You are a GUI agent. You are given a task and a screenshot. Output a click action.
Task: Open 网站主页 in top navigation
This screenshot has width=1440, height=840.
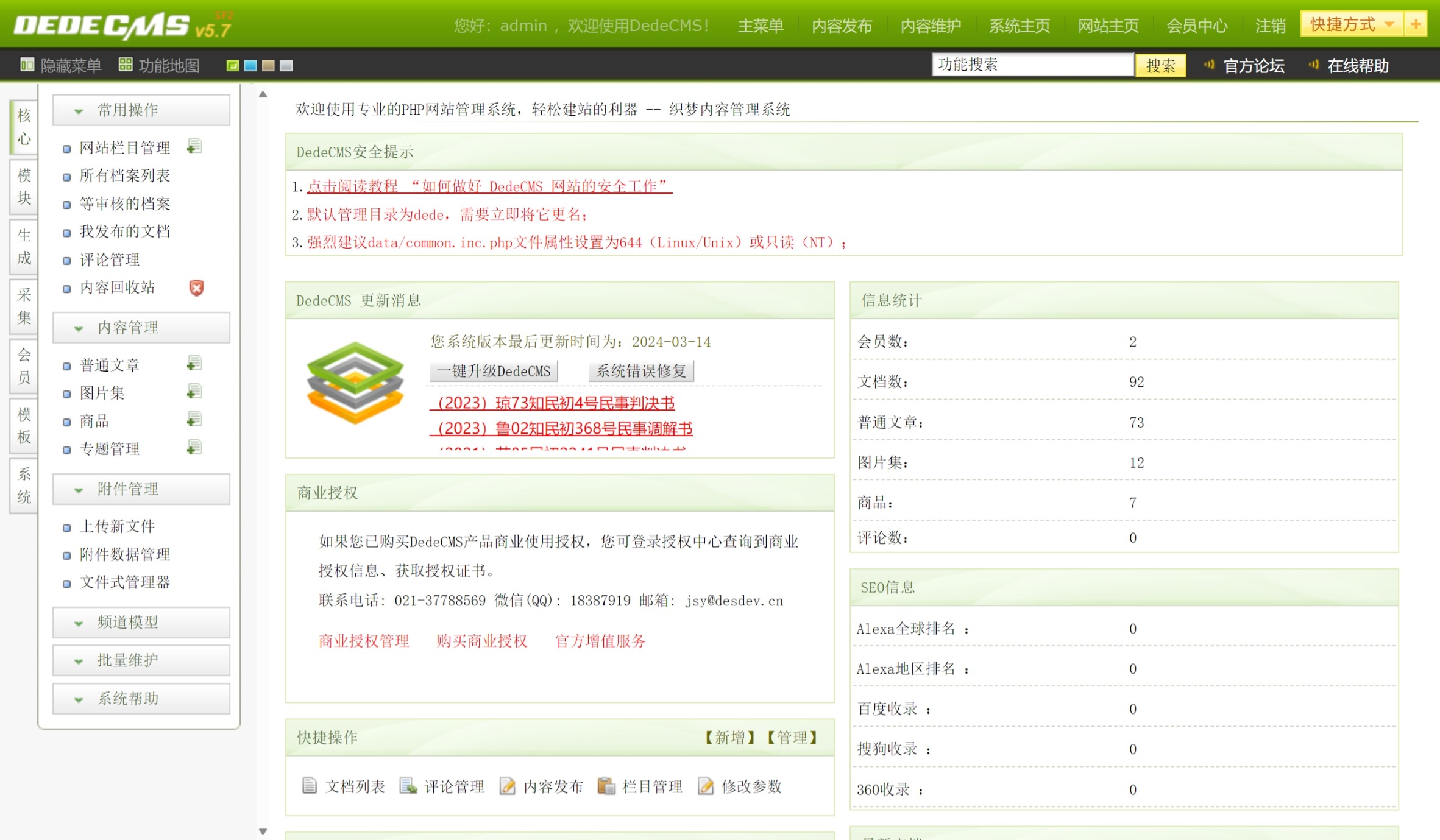(x=1108, y=26)
